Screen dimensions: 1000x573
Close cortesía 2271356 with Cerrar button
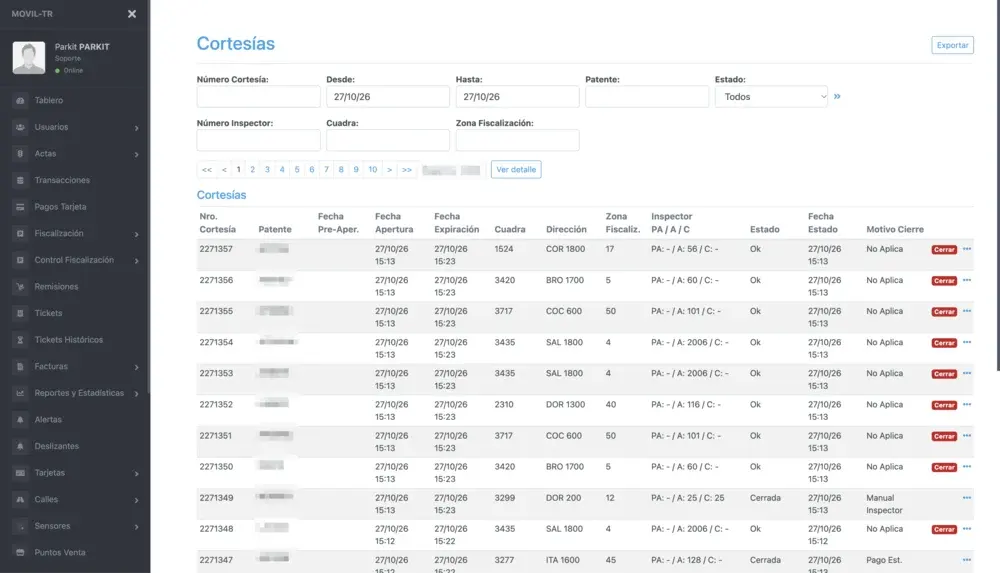(944, 281)
